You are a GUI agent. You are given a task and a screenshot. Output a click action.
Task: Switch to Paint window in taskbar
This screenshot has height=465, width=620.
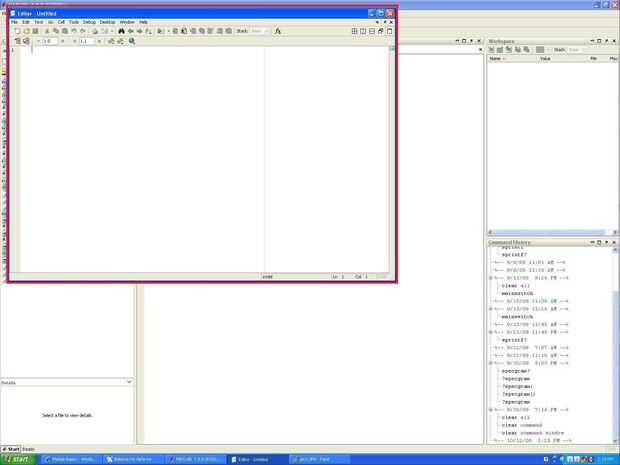319,459
